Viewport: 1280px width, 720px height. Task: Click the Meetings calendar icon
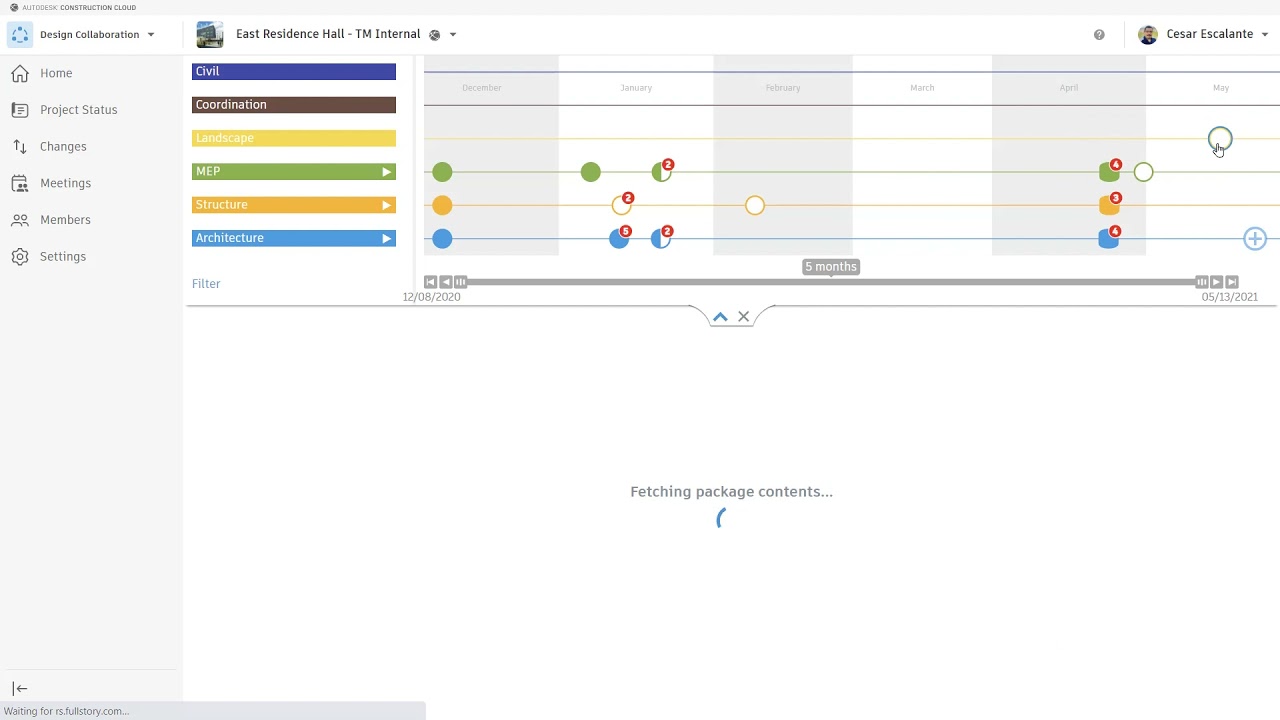(x=20, y=183)
